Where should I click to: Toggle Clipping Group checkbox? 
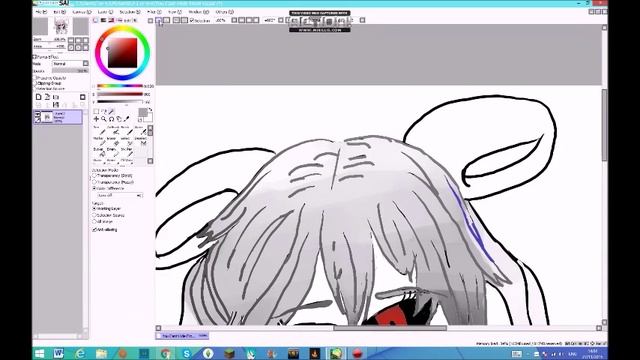[36, 83]
